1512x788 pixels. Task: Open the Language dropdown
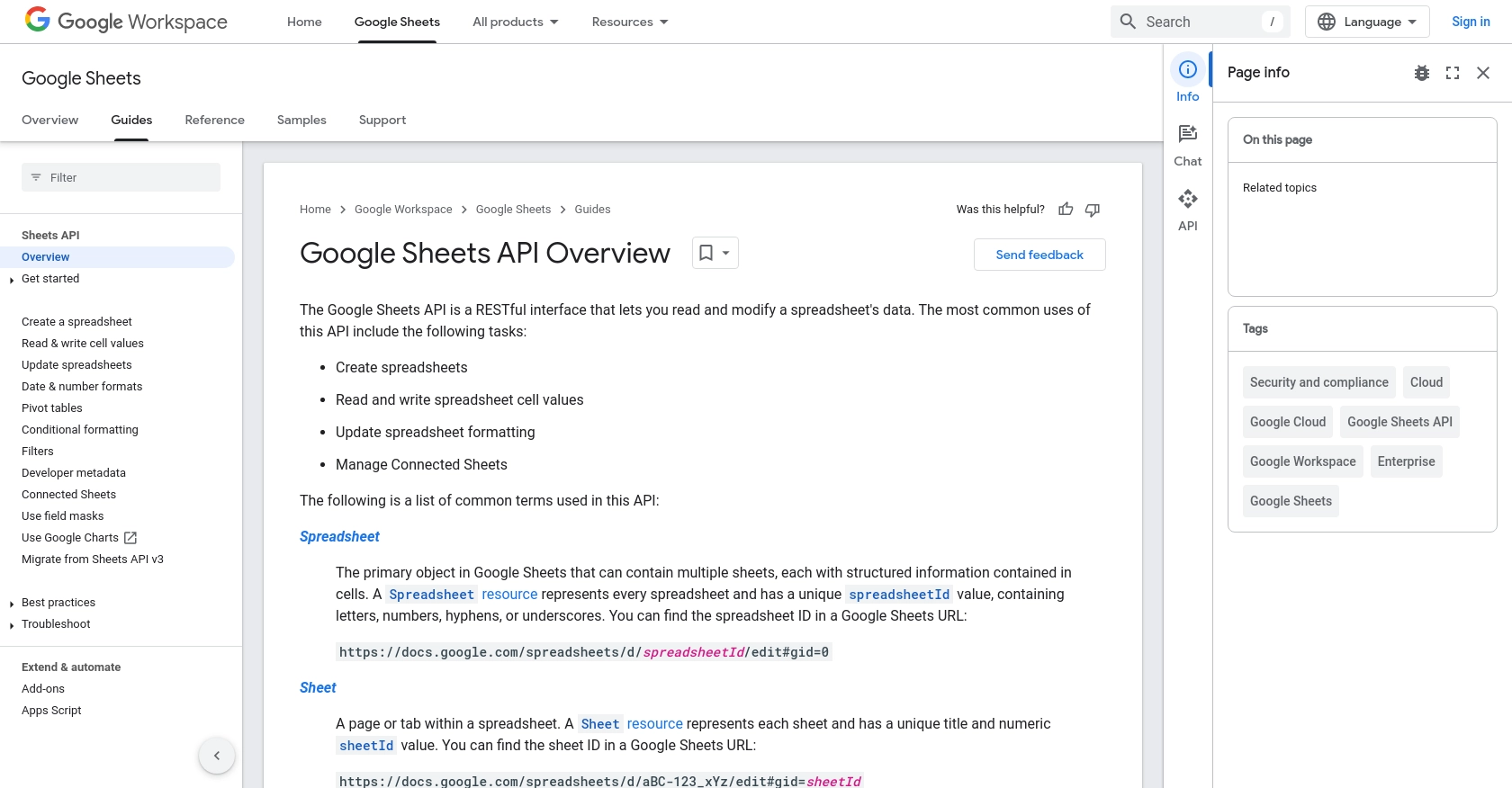[x=1368, y=22]
